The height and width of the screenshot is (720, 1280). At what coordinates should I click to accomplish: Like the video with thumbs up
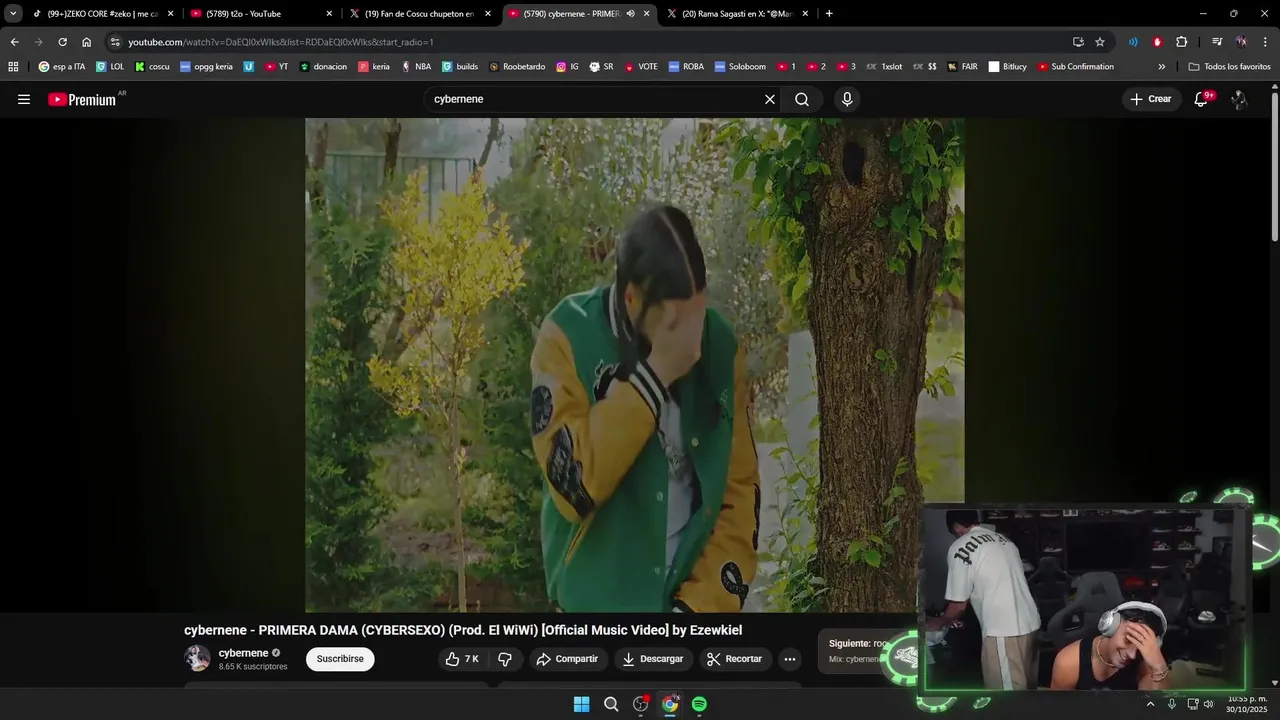tap(463, 659)
